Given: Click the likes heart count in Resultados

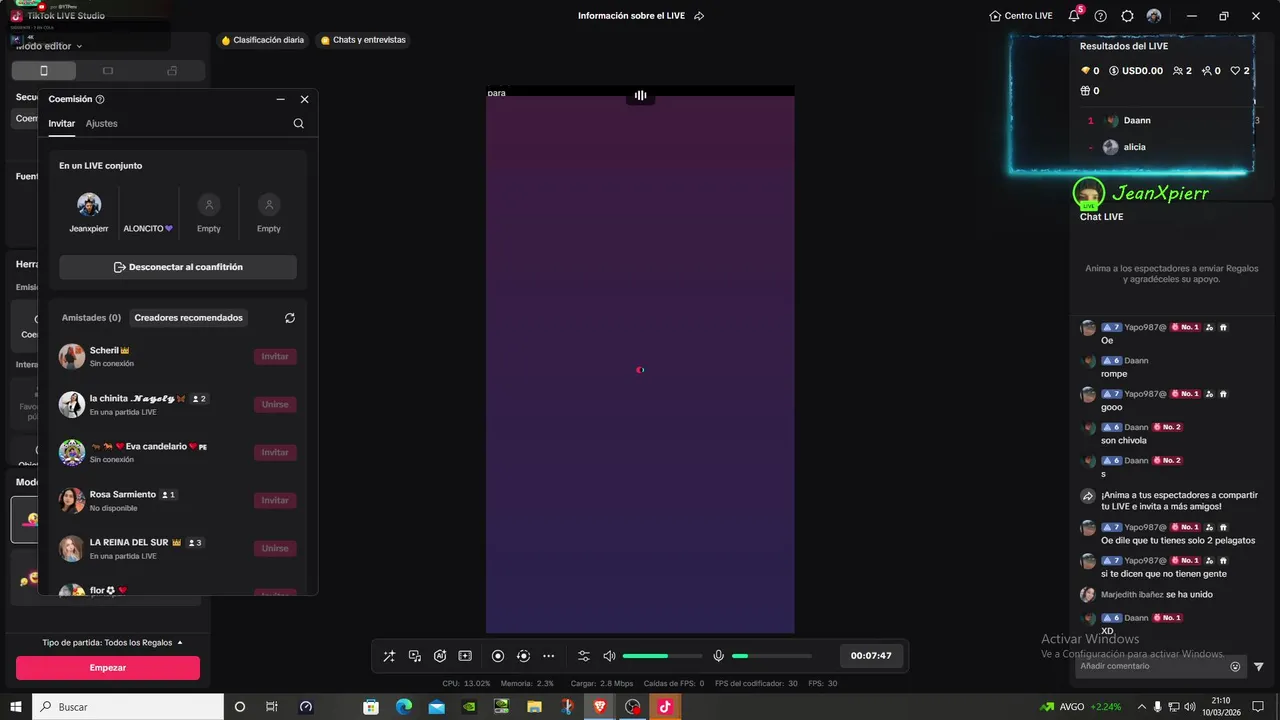Looking at the screenshot, I should 1240,71.
